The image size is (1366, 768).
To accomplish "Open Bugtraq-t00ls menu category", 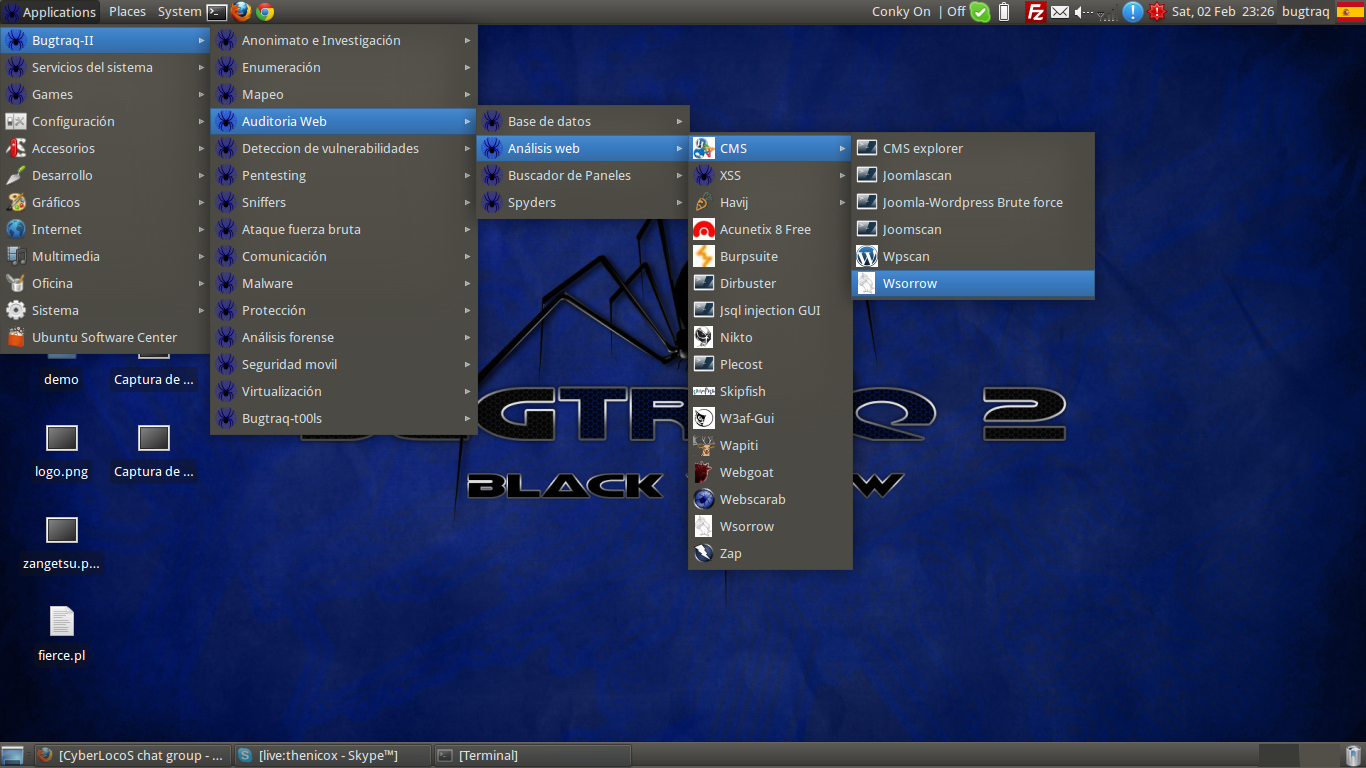I will click(344, 418).
